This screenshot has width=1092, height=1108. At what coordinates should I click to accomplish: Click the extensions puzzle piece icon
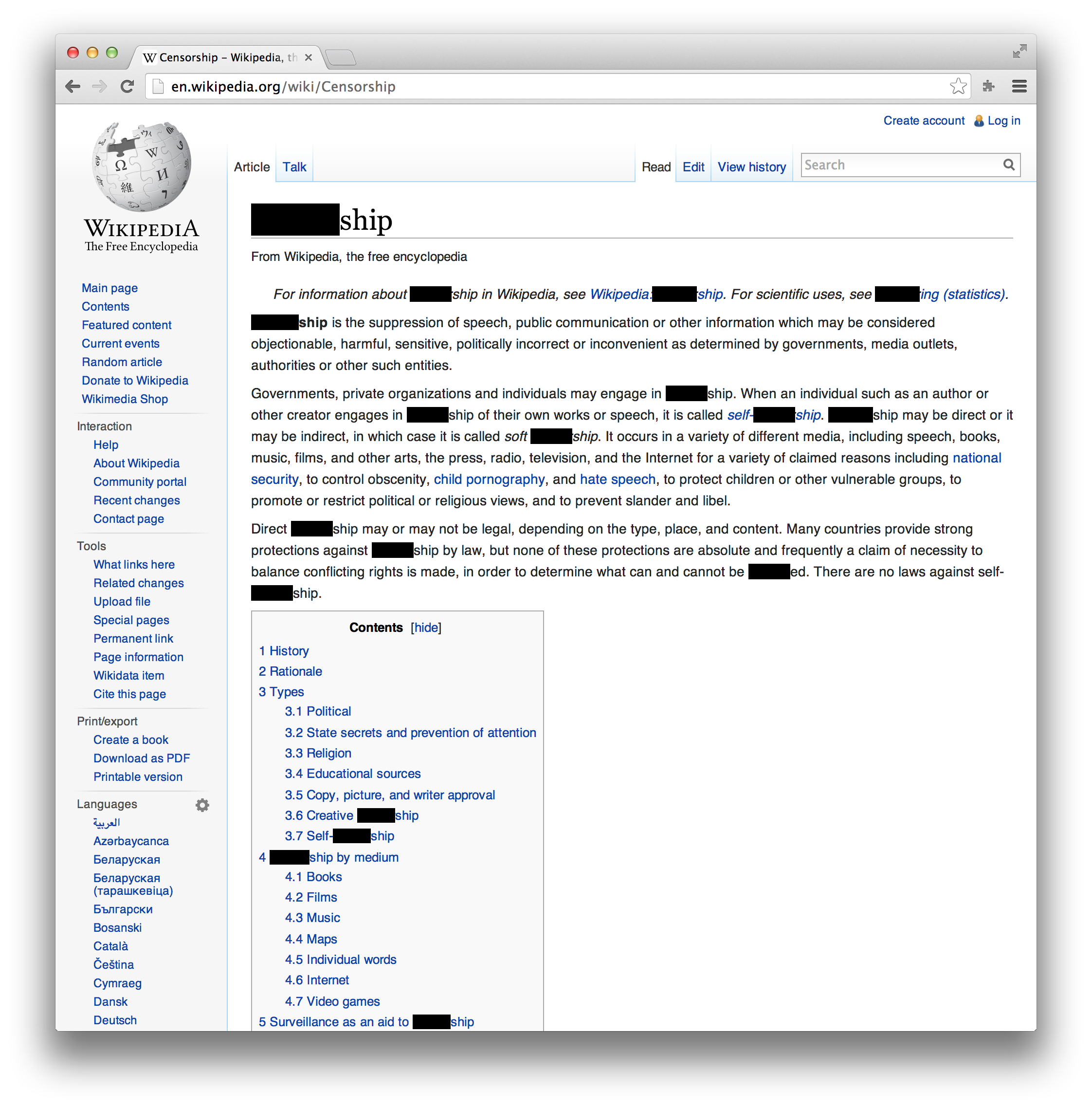[988, 87]
